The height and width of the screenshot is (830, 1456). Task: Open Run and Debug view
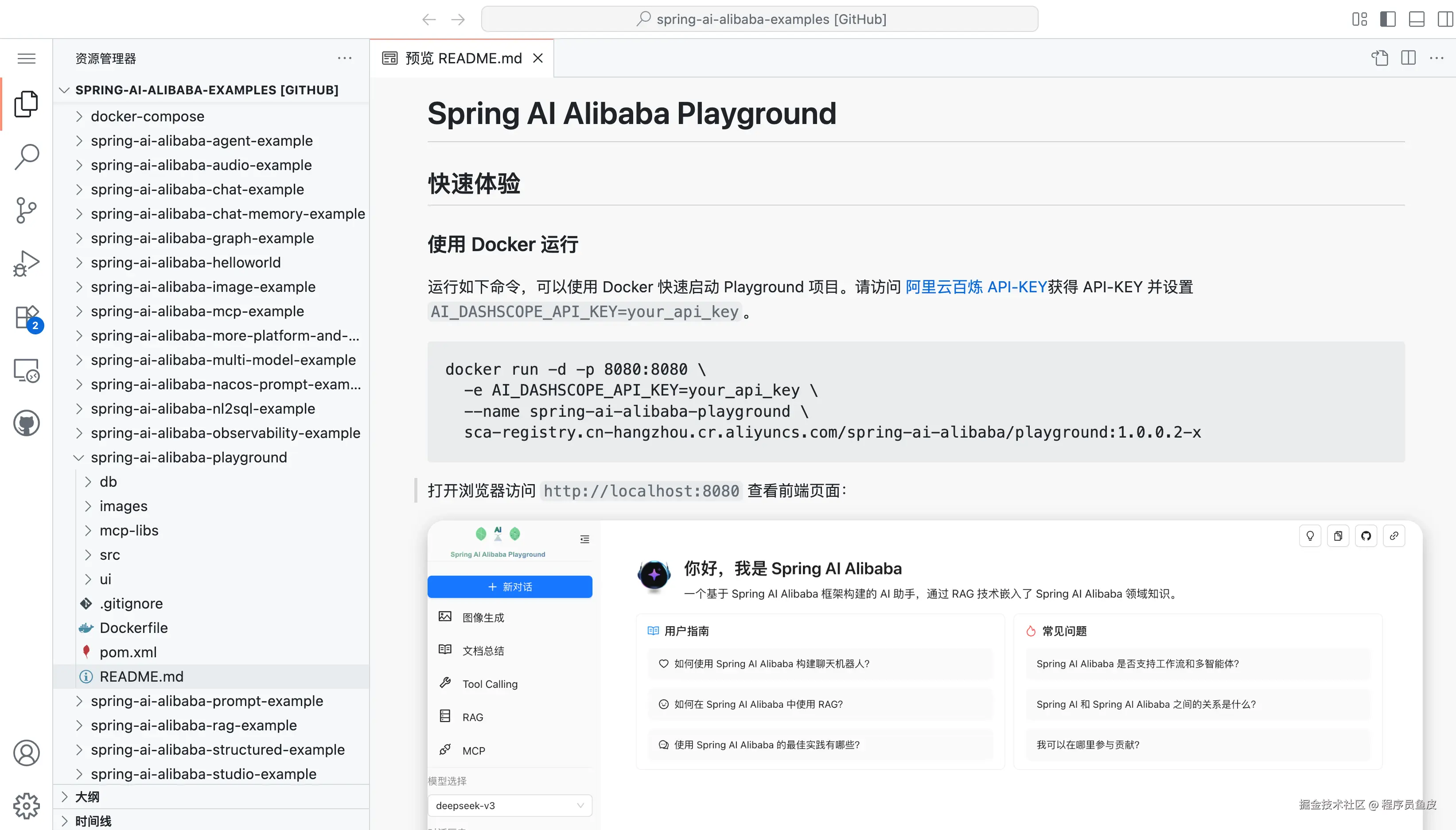click(26, 264)
